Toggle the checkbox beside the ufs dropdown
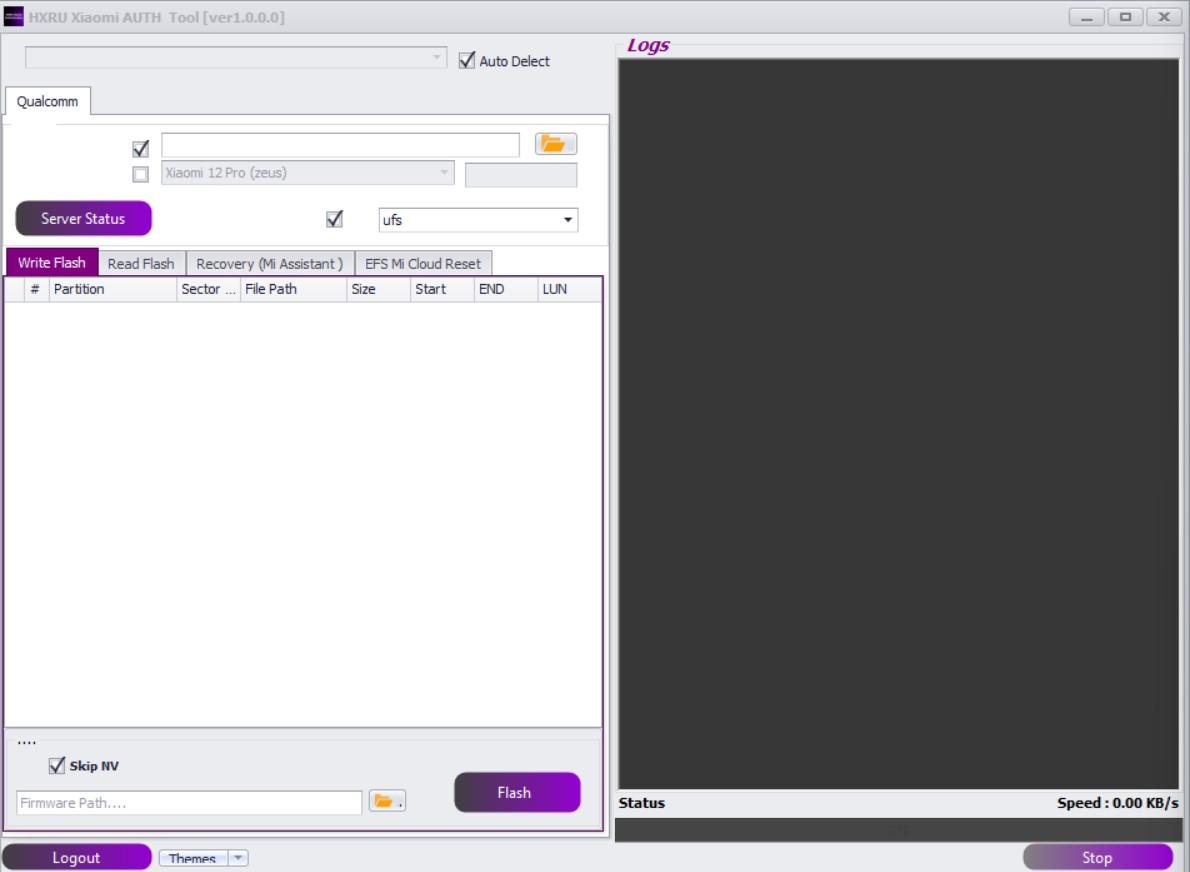This screenshot has height=872, width=1190. [334, 219]
